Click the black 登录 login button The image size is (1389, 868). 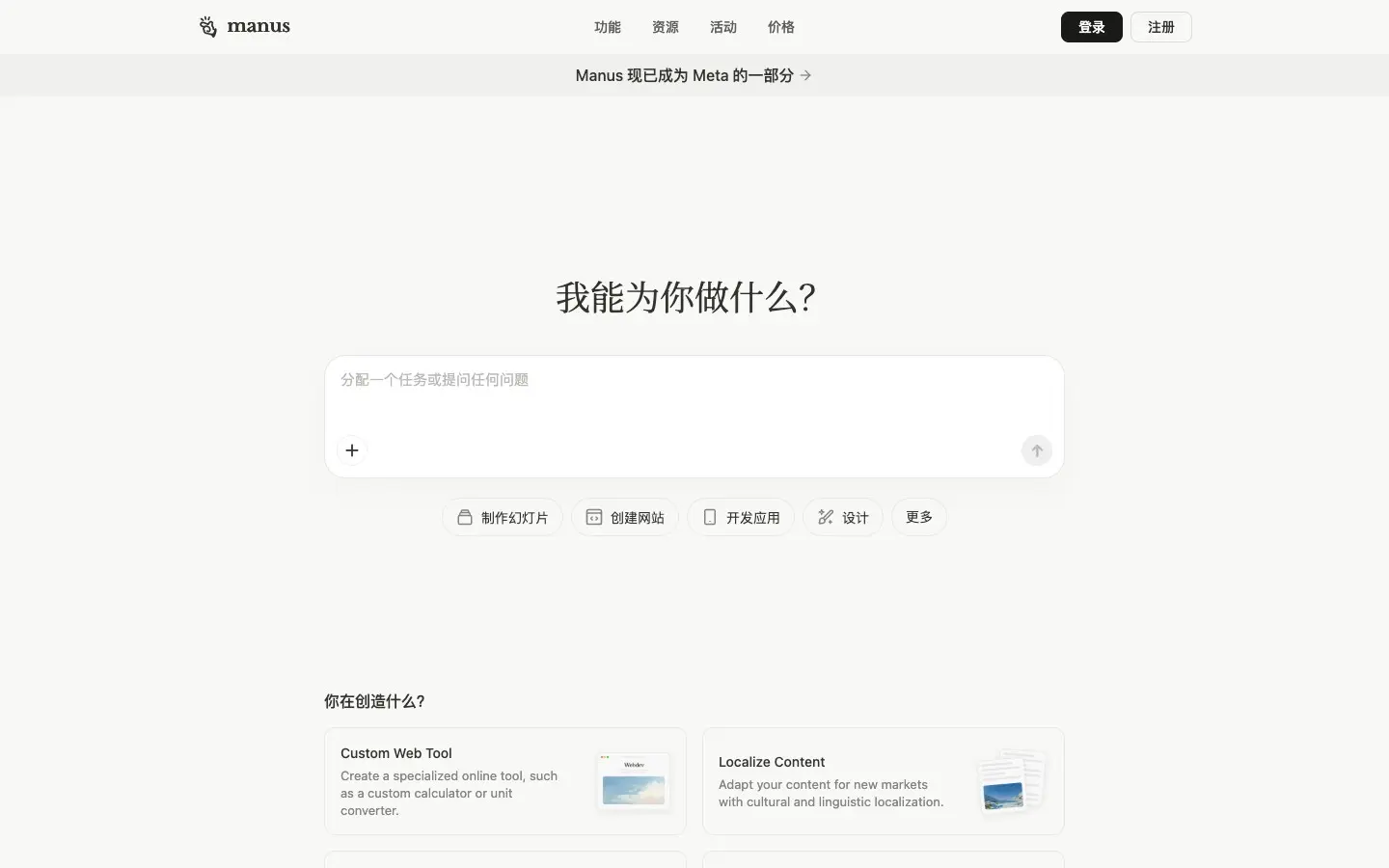[1091, 27]
